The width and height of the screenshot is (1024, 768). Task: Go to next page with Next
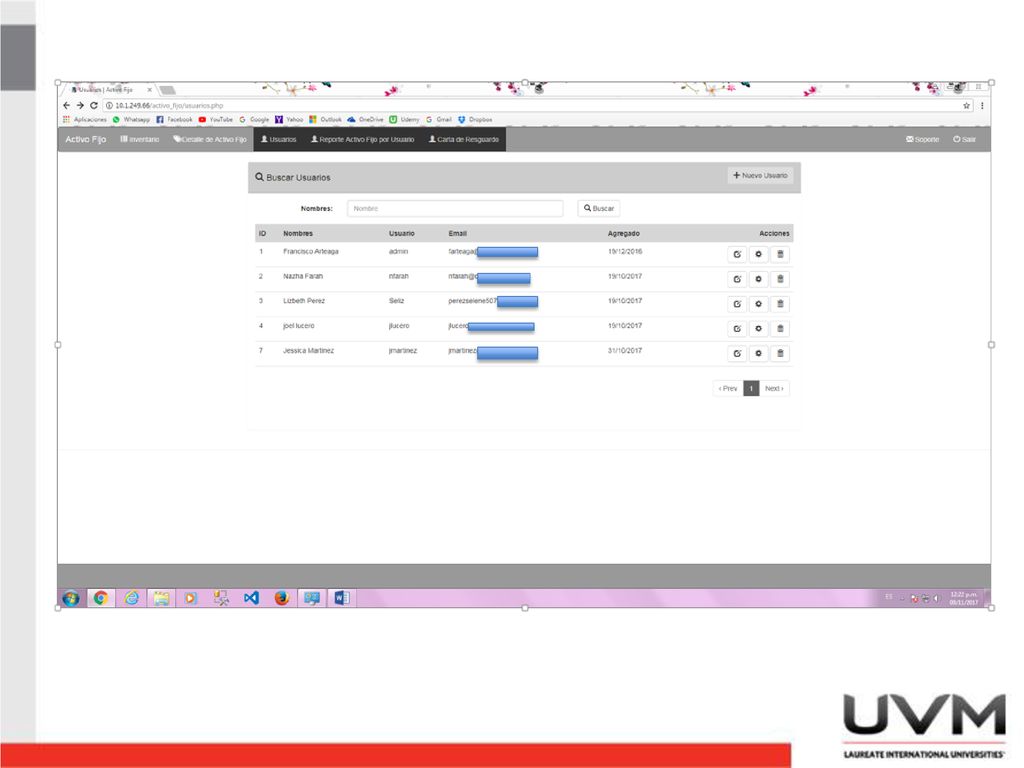coord(775,389)
